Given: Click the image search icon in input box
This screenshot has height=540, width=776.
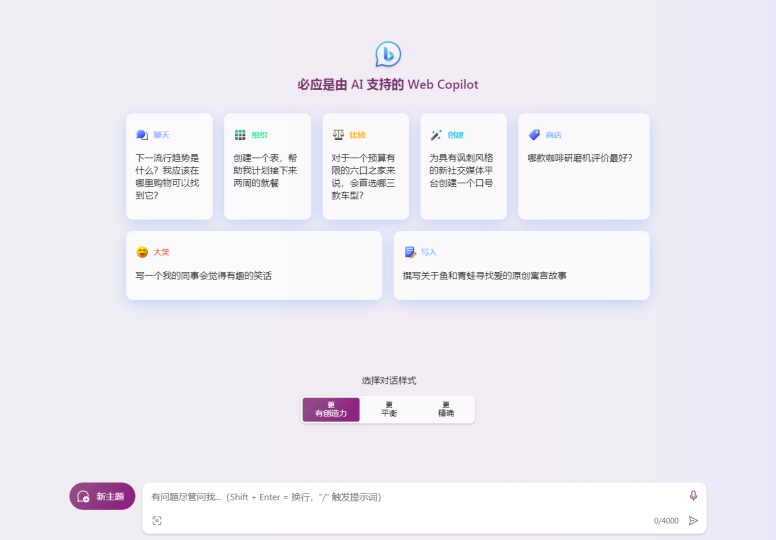Looking at the screenshot, I should pyautogui.click(x=157, y=521).
